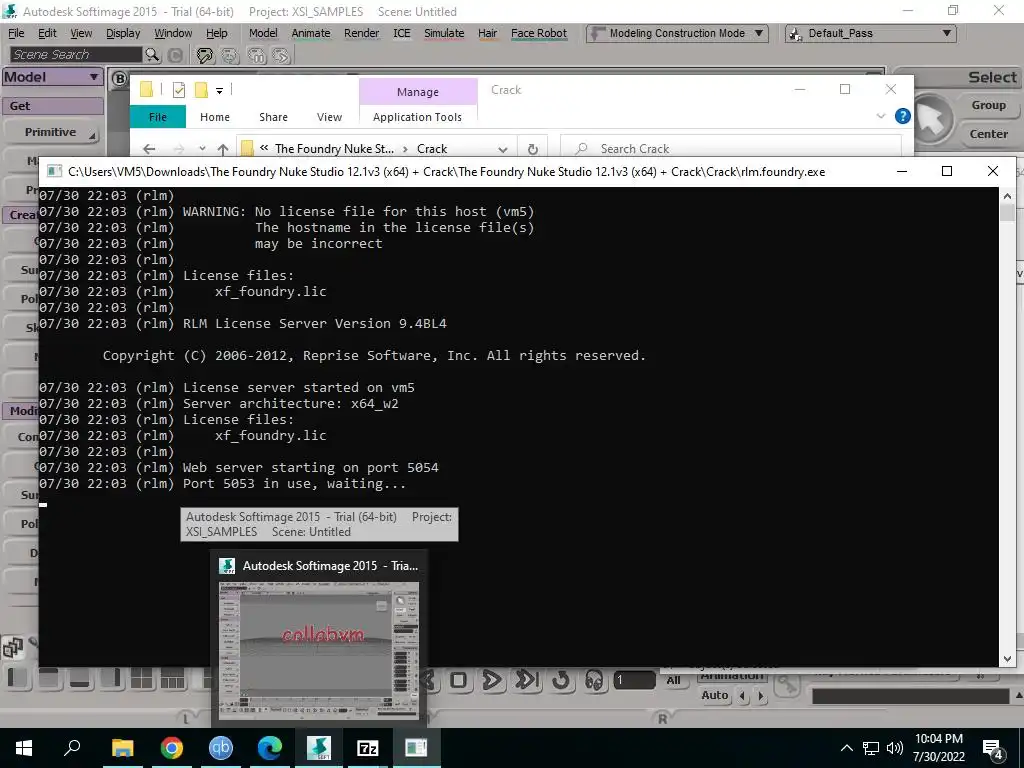Go back in the Crack Explorer window
Image resolution: width=1024 pixels, height=768 pixels.
(x=149, y=149)
